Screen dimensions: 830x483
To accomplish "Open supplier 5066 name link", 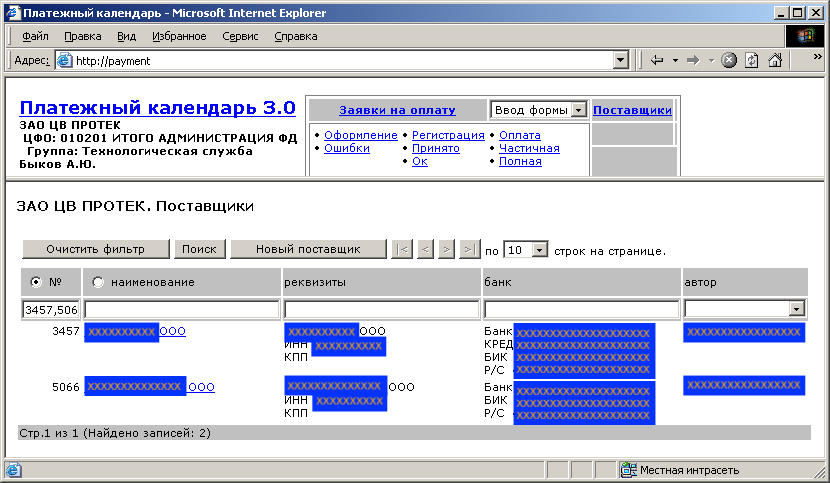I will [x=149, y=387].
